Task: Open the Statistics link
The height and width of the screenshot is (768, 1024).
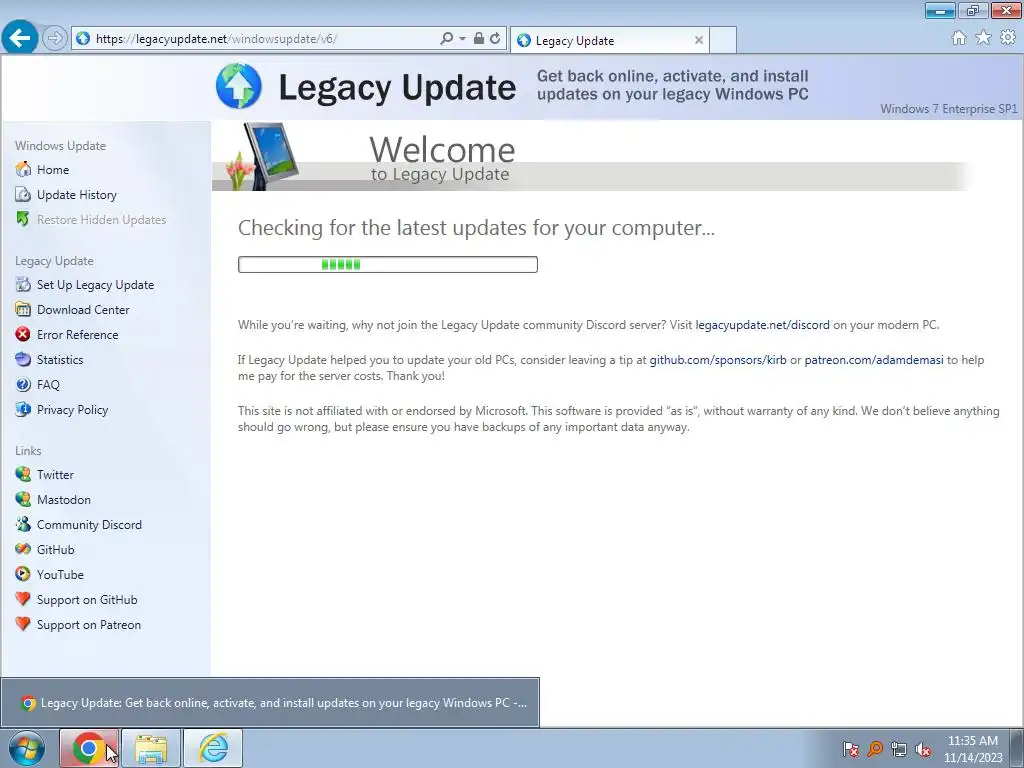Action: 60,360
